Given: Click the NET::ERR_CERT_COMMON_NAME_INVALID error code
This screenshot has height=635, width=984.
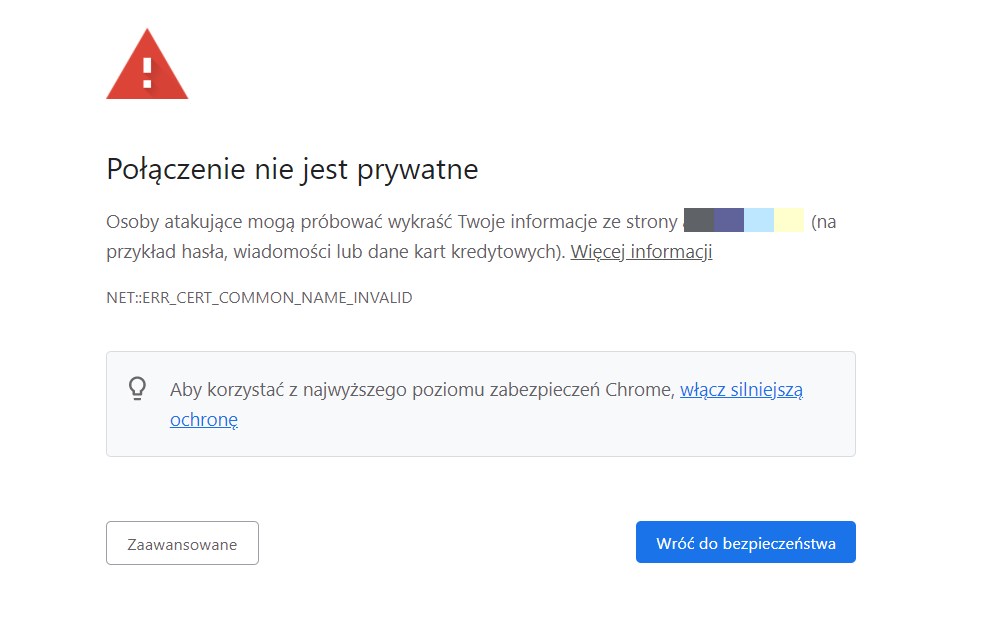Looking at the screenshot, I should 259,298.
